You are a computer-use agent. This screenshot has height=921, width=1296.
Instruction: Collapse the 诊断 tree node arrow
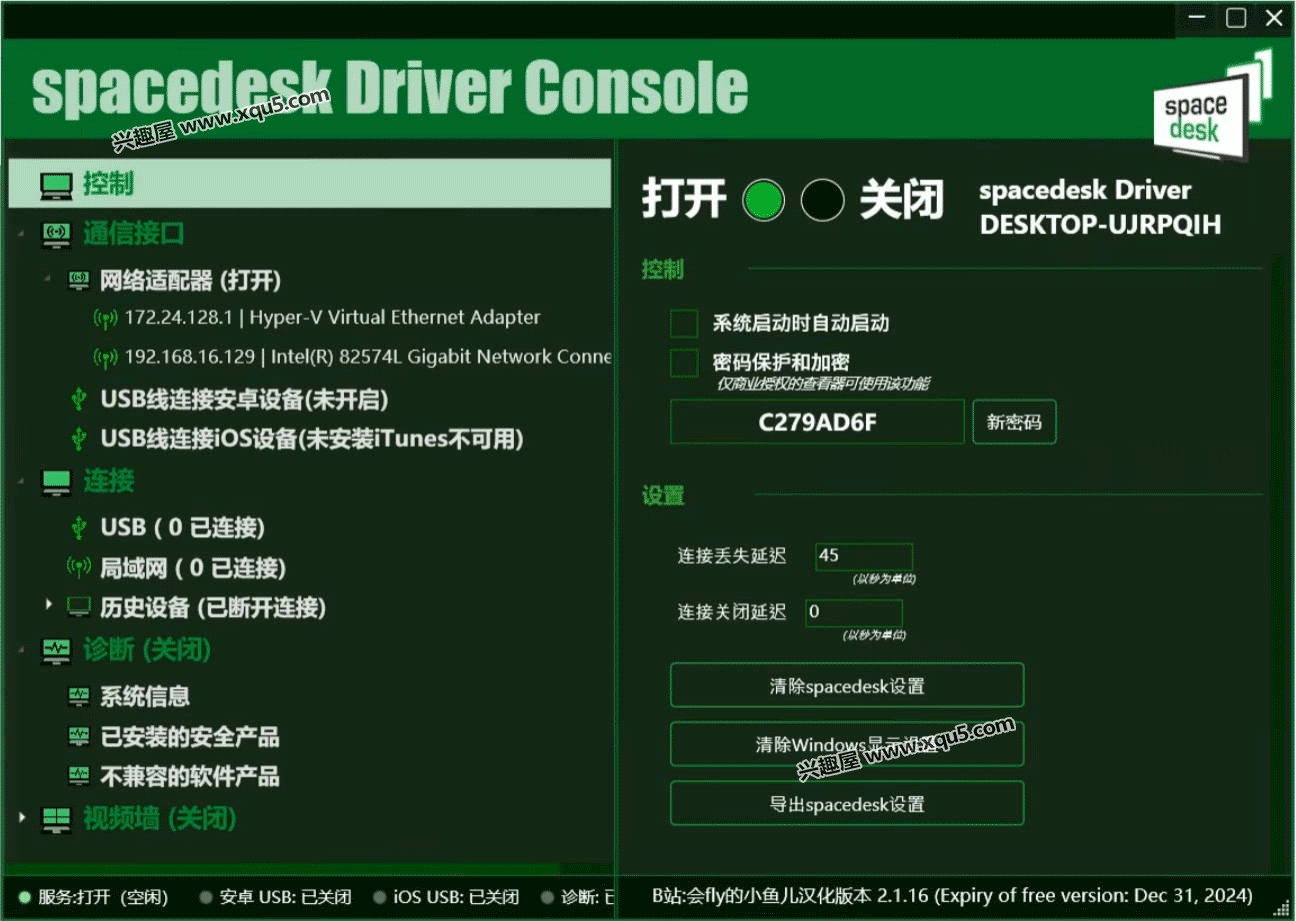(x=21, y=651)
